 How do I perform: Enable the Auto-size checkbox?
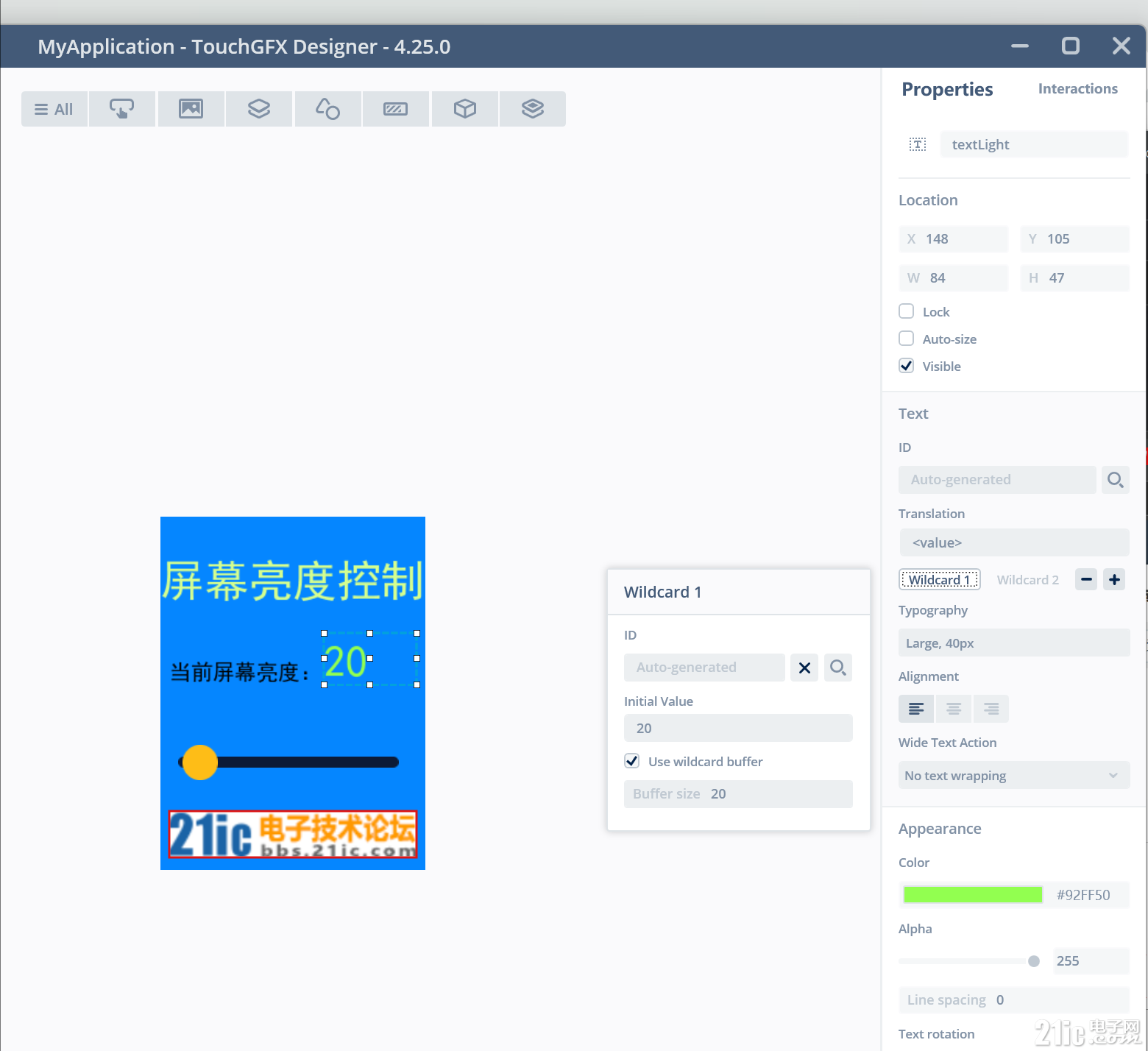tap(907, 339)
